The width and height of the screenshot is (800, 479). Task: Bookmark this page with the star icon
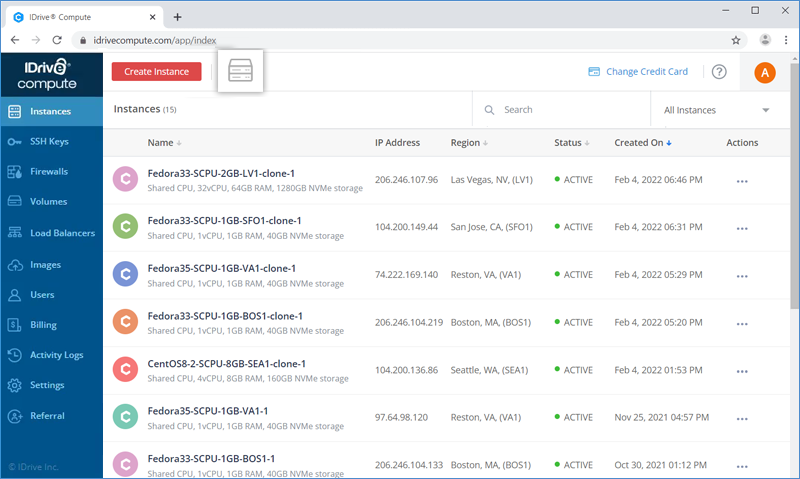(x=736, y=40)
